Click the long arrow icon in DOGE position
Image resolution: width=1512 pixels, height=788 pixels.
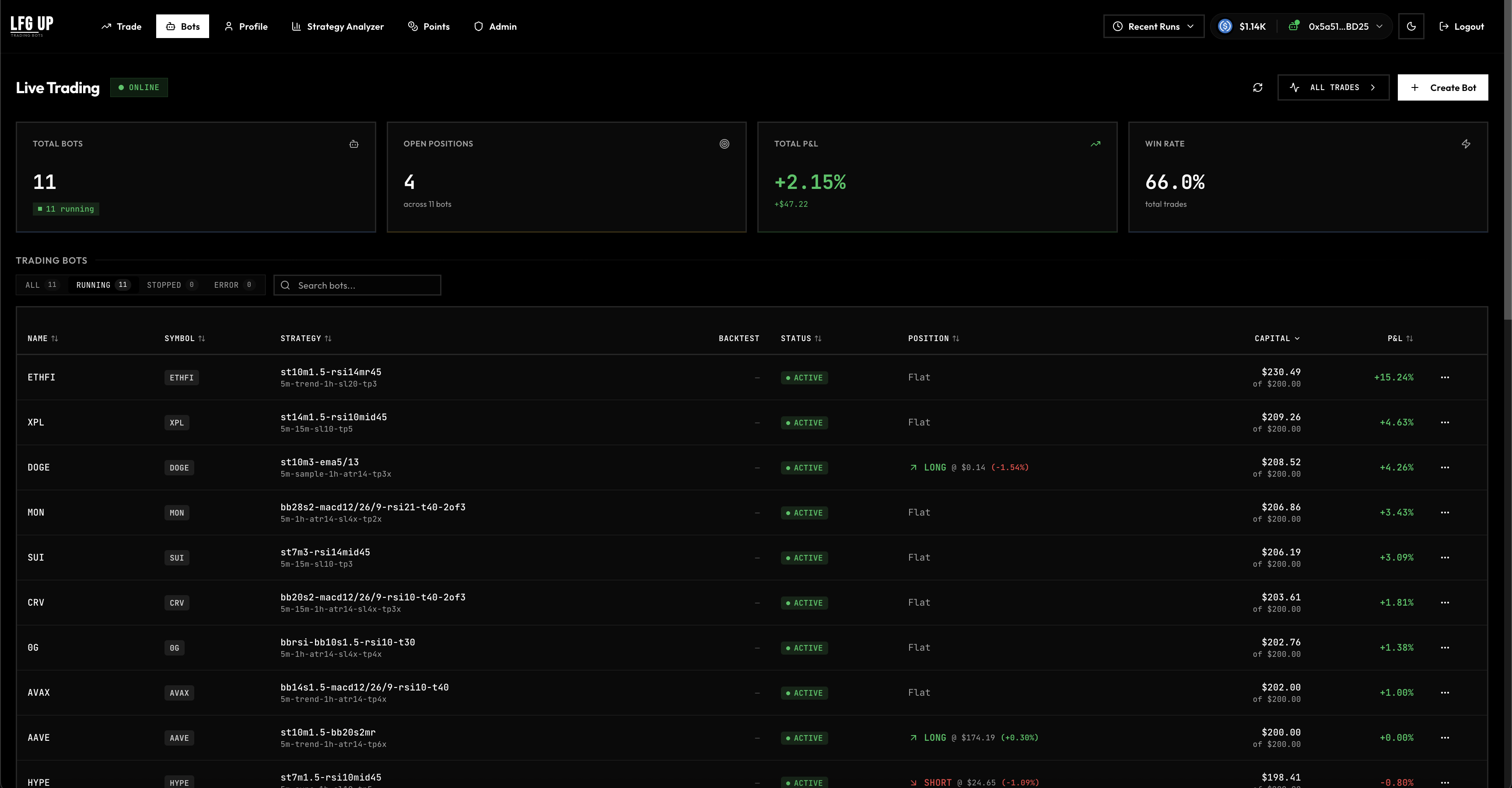[x=913, y=467]
